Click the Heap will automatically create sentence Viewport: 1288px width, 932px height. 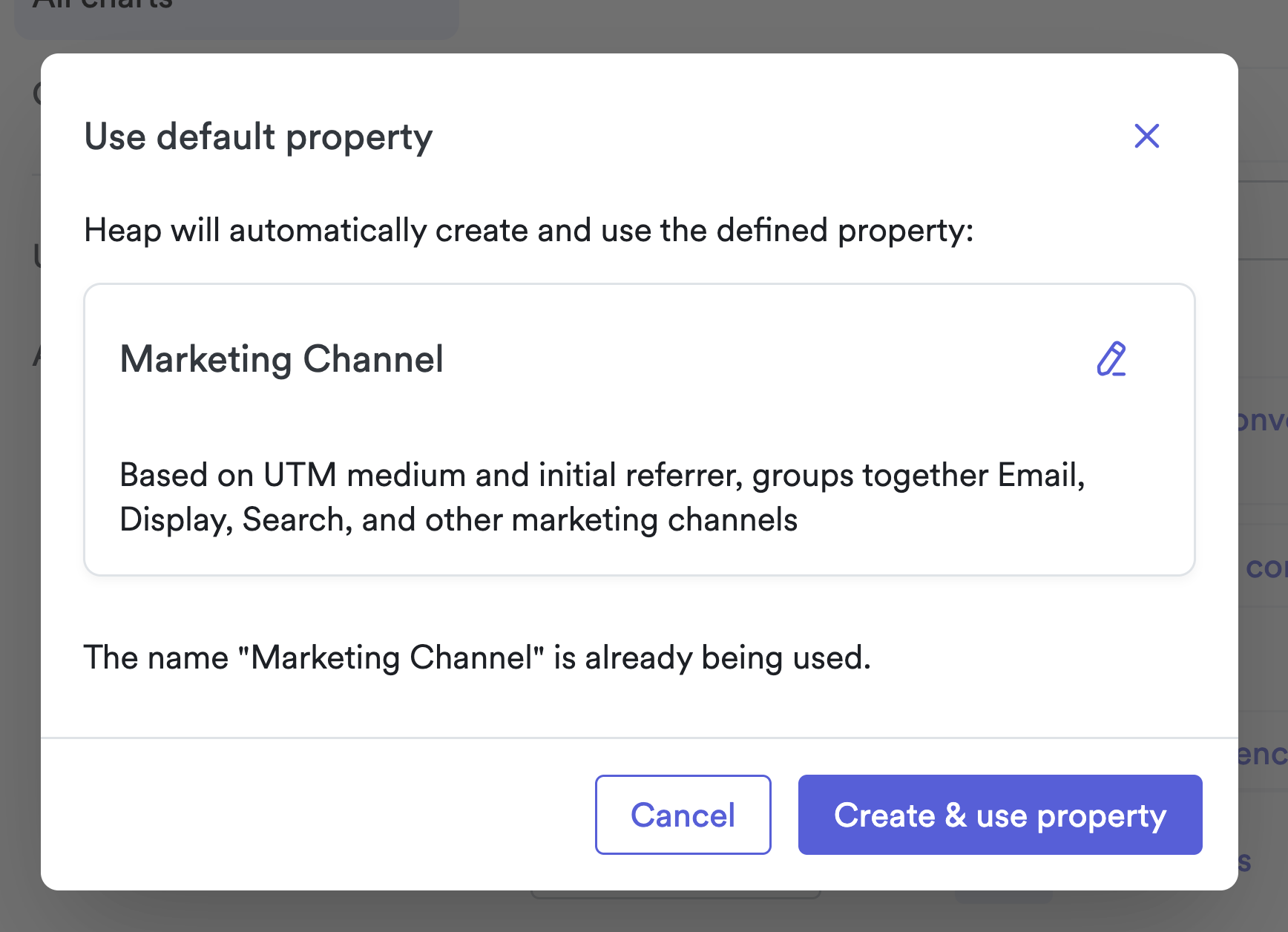tap(528, 230)
